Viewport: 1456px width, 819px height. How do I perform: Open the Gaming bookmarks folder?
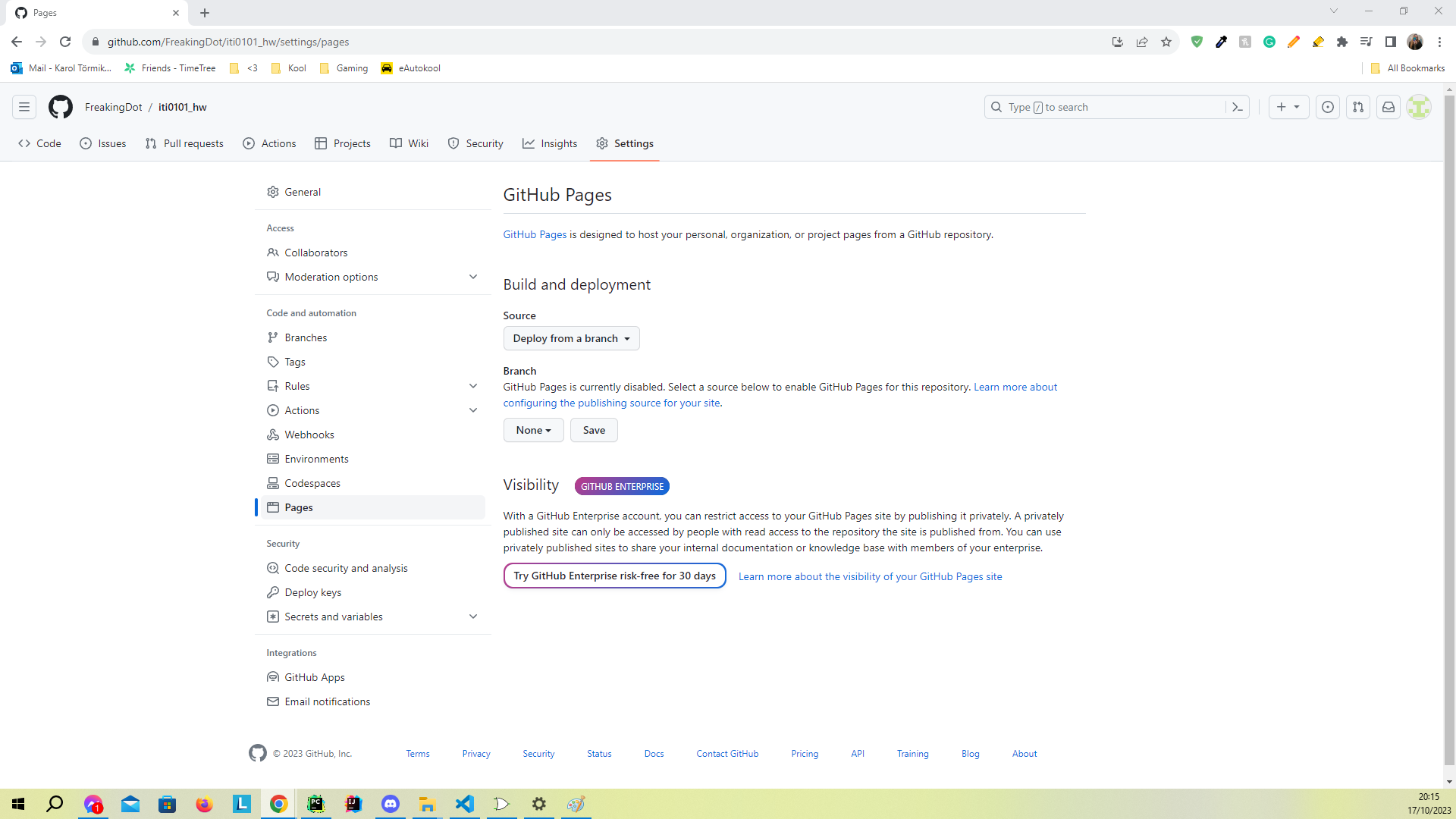click(344, 68)
